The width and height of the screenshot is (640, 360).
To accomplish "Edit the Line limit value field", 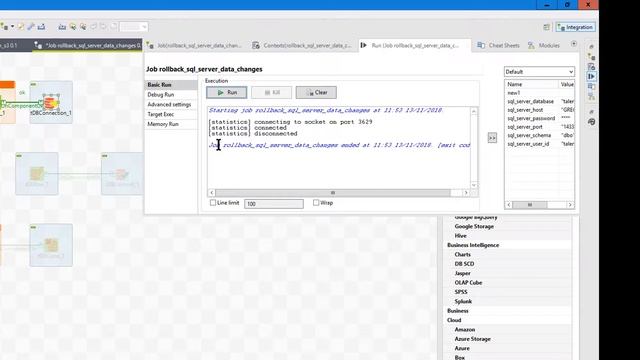I will point(274,204).
